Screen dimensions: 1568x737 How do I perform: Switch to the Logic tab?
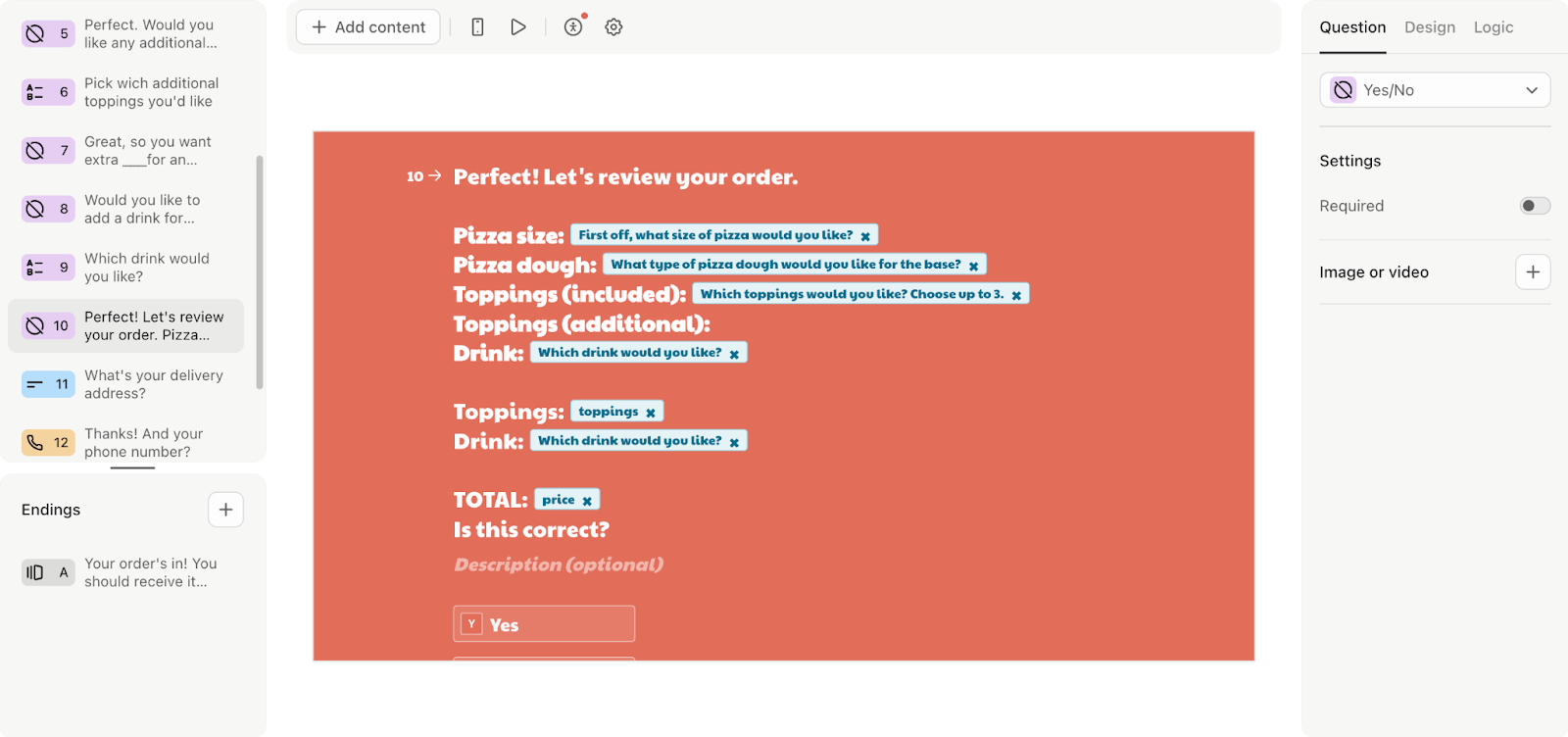(x=1493, y=27)
